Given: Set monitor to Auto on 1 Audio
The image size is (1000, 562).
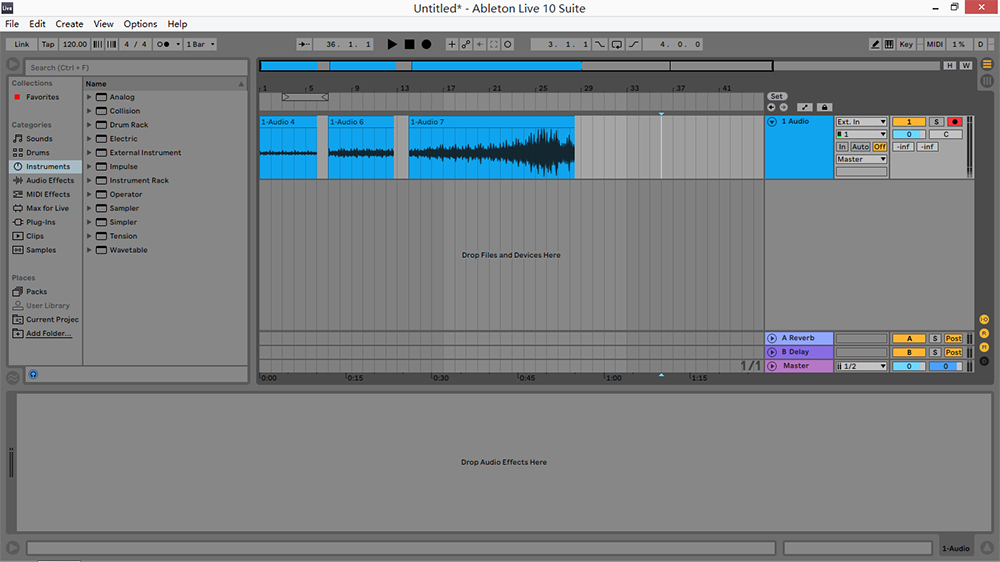Looking at the screenshot, I should point(860,147).
